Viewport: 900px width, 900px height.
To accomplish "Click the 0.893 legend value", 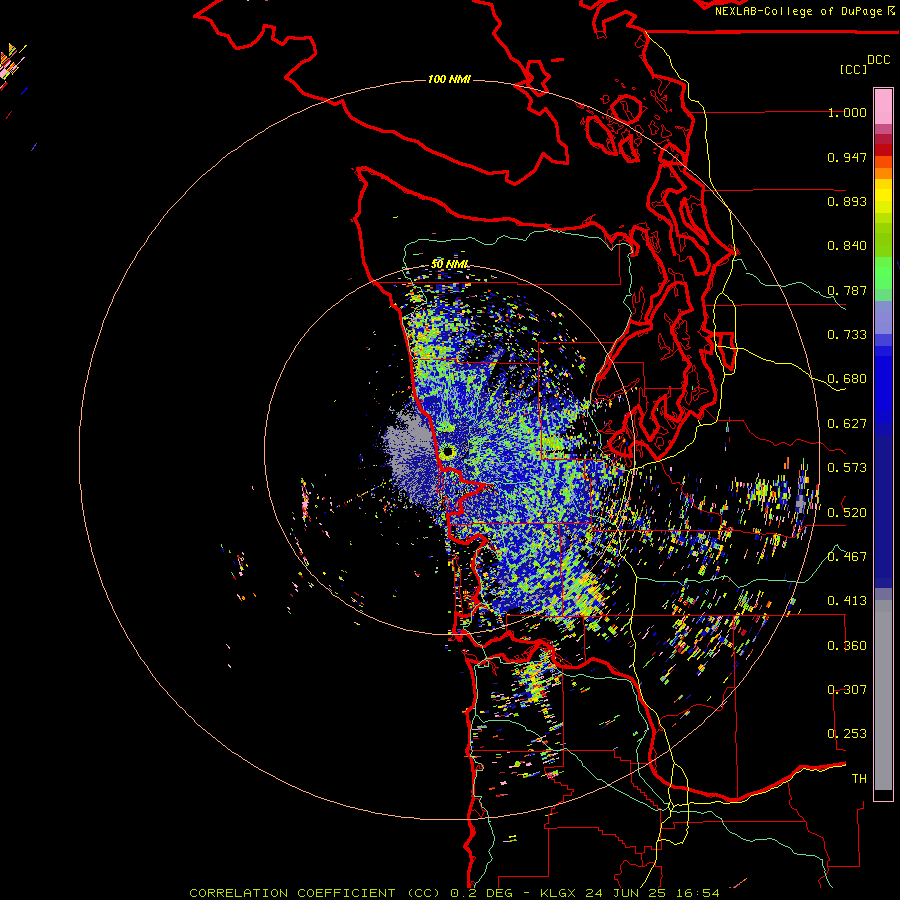I will (847, 201).
